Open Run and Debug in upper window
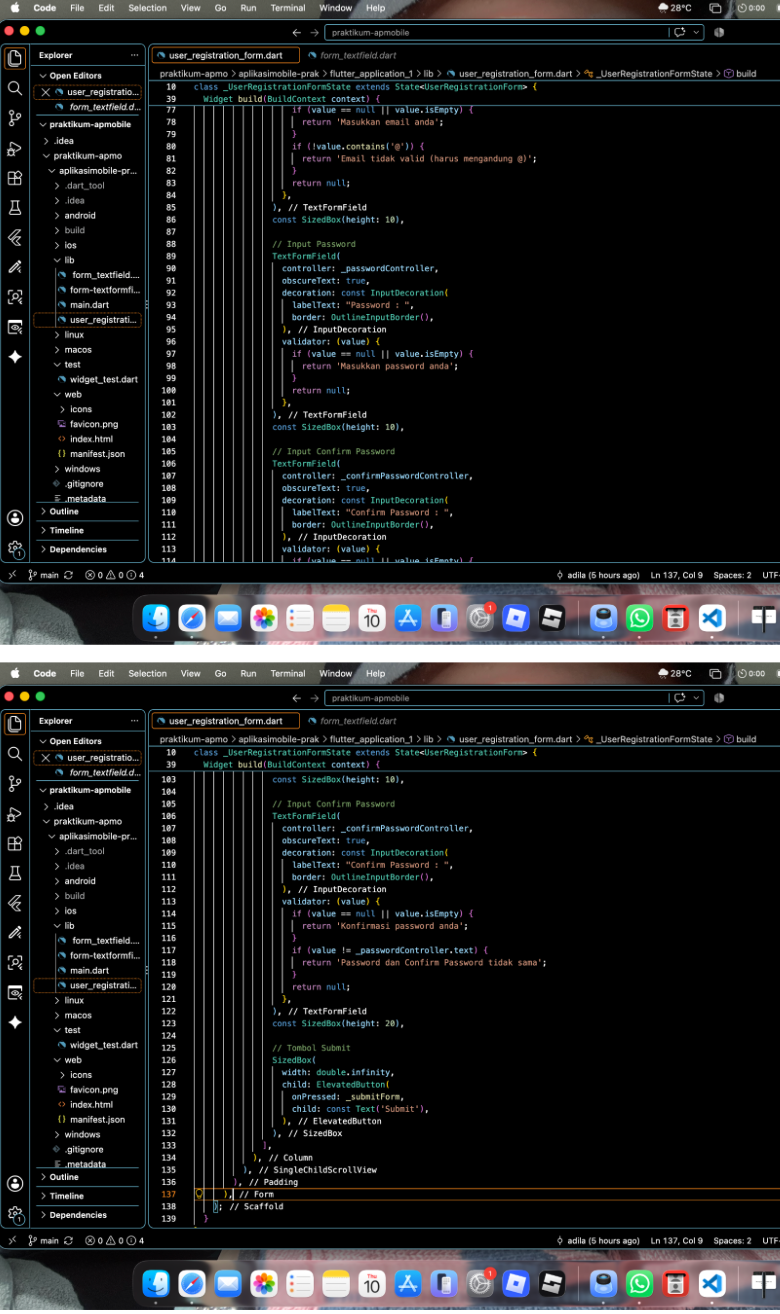Viewport: 780px width, 1314px height. 14,148
